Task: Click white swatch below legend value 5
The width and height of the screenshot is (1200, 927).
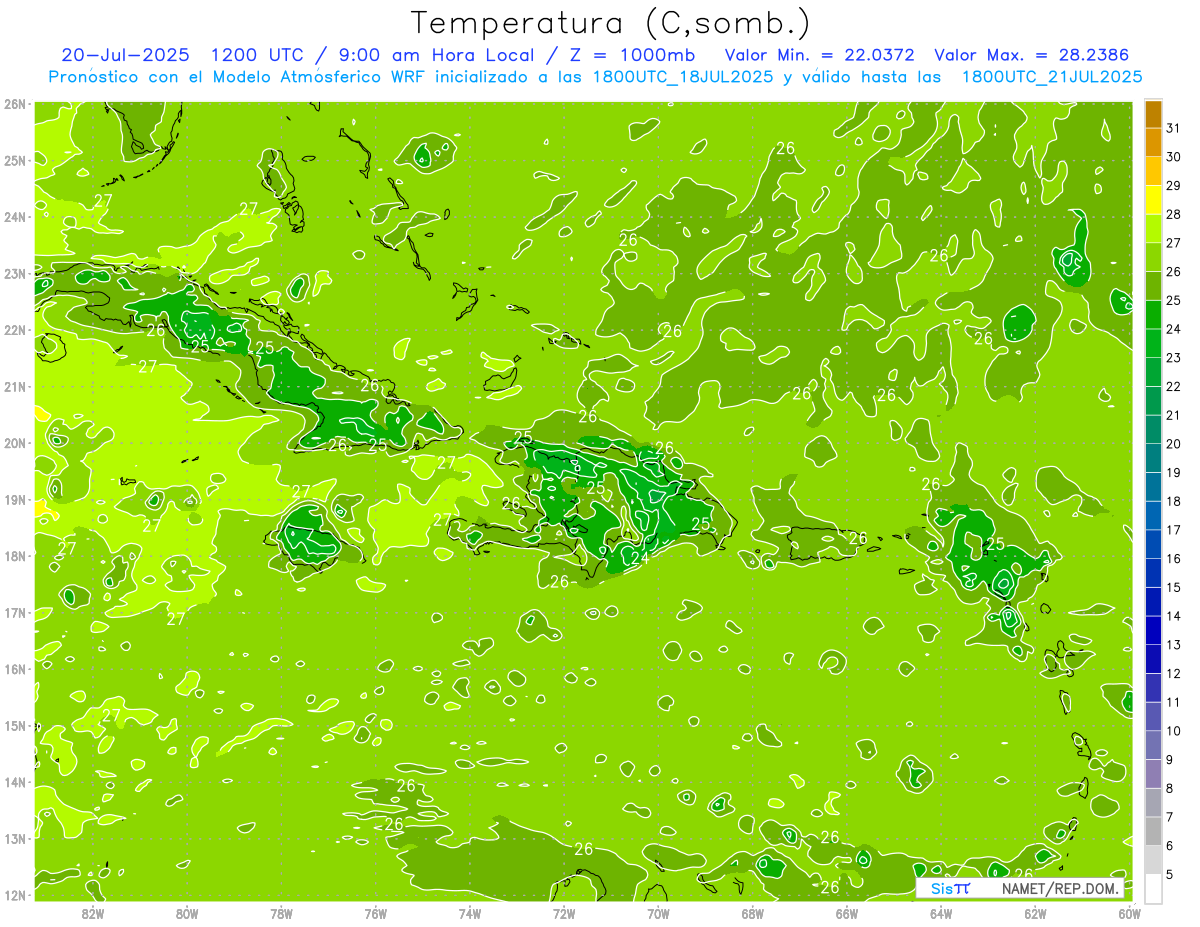Action: 1153,888
